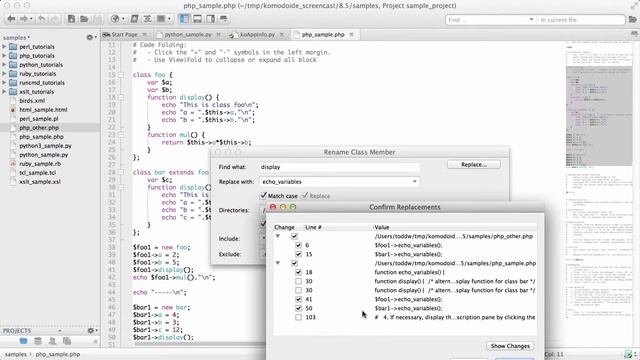Click the In current file search scope field

(x=581, y=20)
